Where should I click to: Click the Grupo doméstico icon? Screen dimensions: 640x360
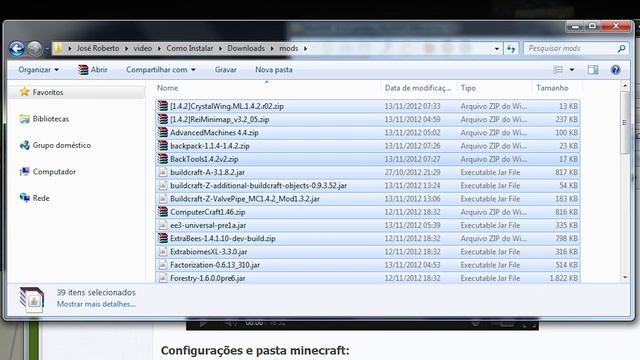point(24,145)
